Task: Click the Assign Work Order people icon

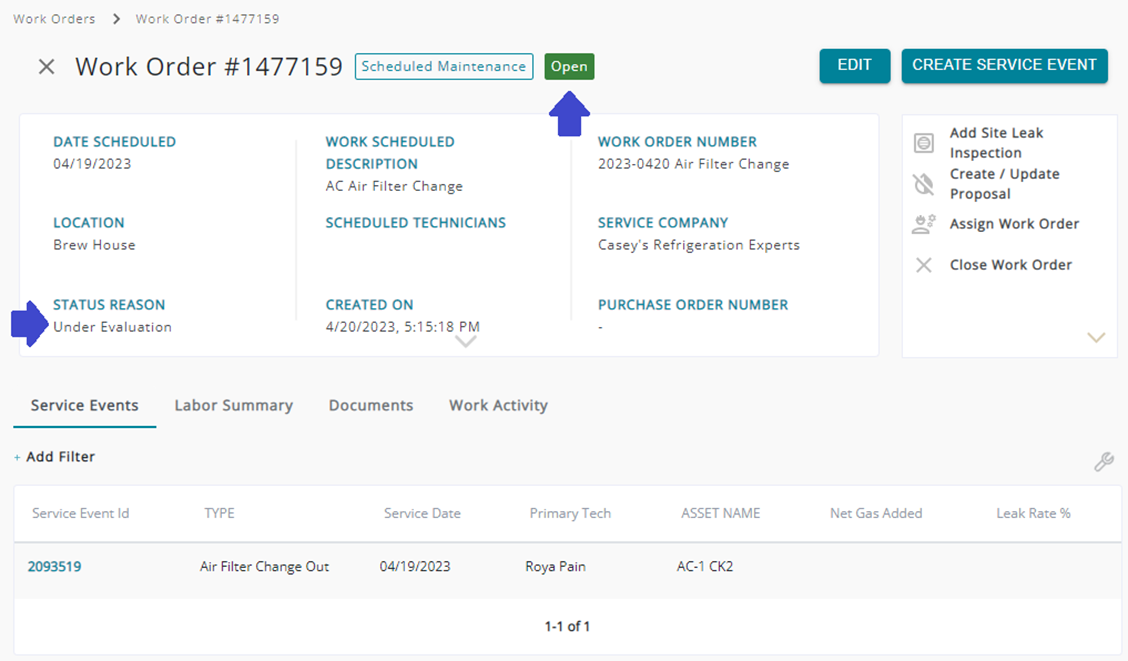Action: tap(924, 224)
